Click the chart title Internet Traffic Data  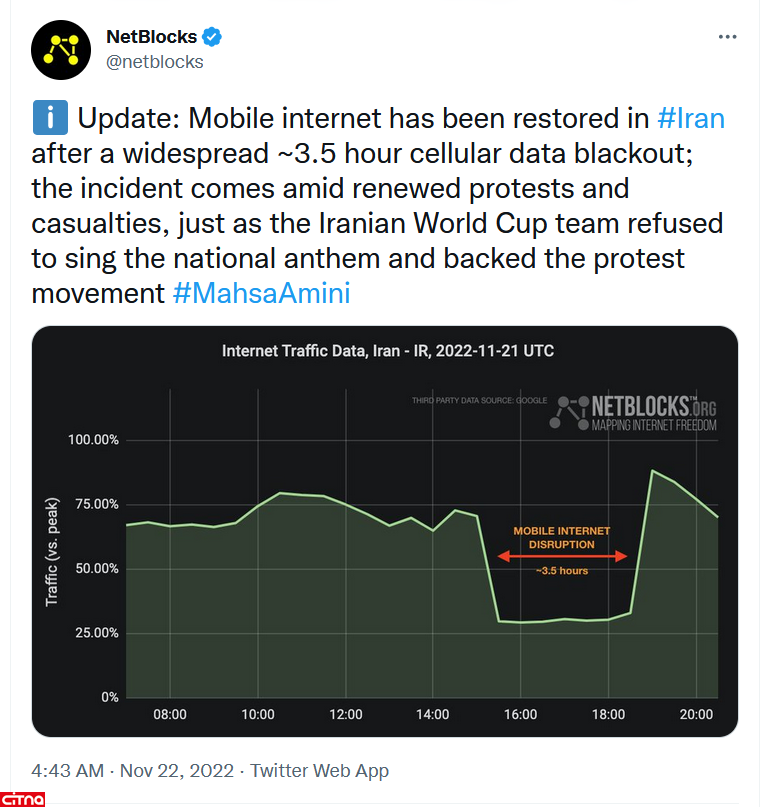point(387,351)
